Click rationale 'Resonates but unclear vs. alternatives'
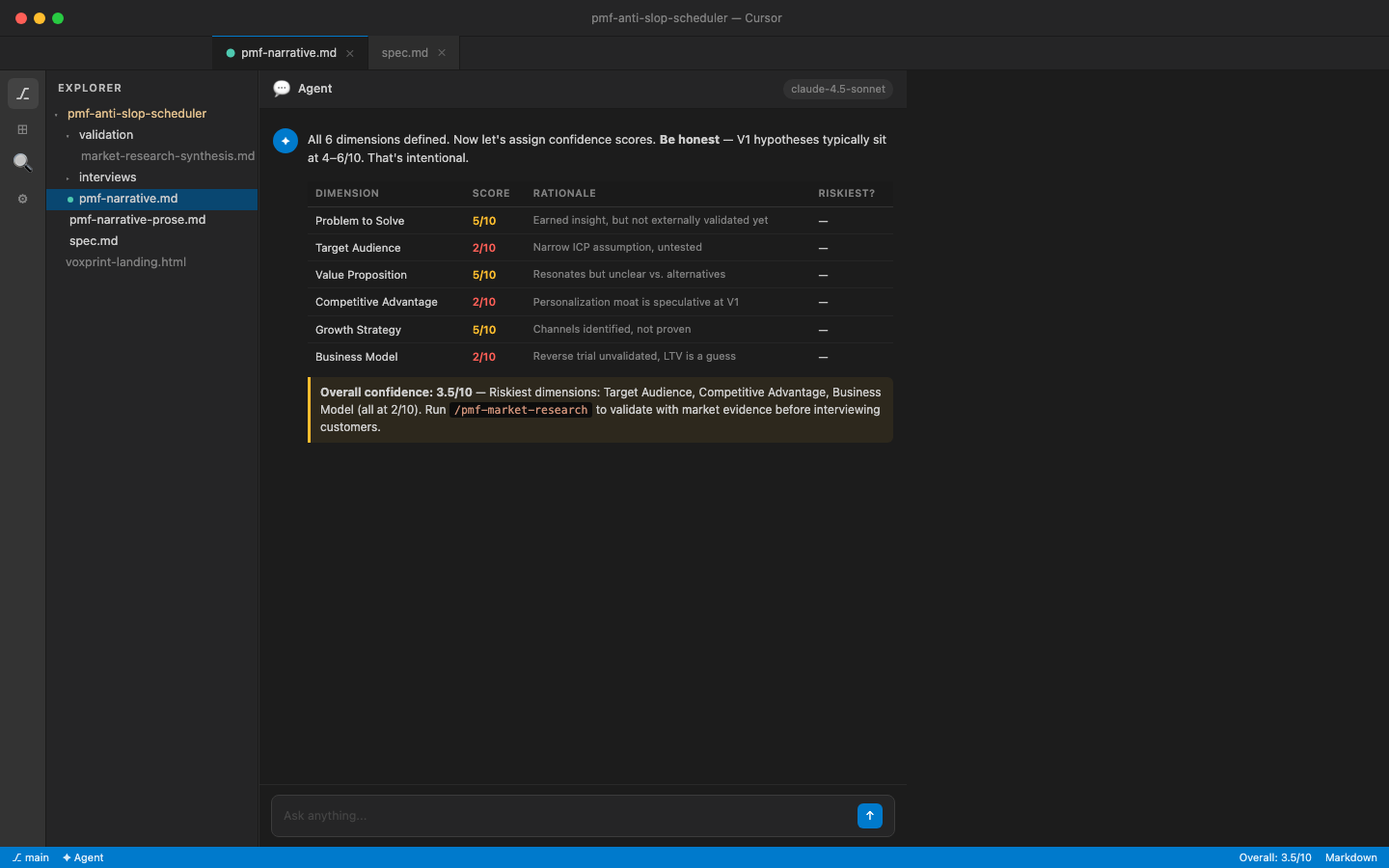Screen dimensions: 1389x868 coord(629,274)
